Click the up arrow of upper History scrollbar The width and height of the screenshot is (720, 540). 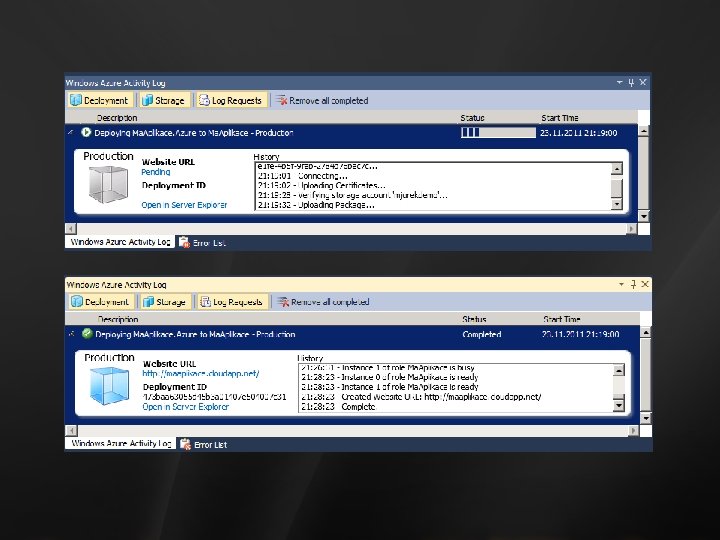[617, 169]
